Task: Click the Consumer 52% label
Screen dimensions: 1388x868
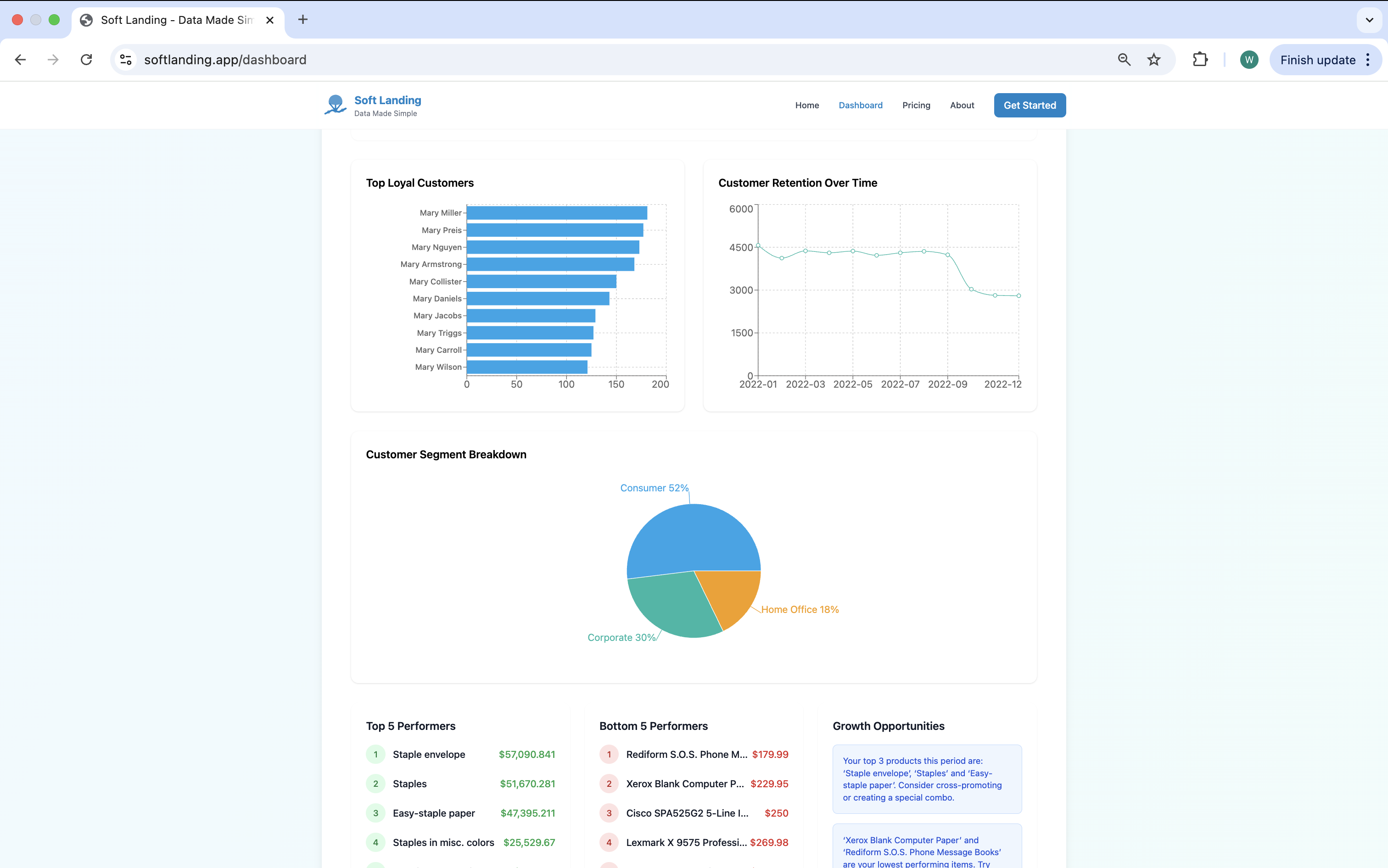Action: coord(654,487)
